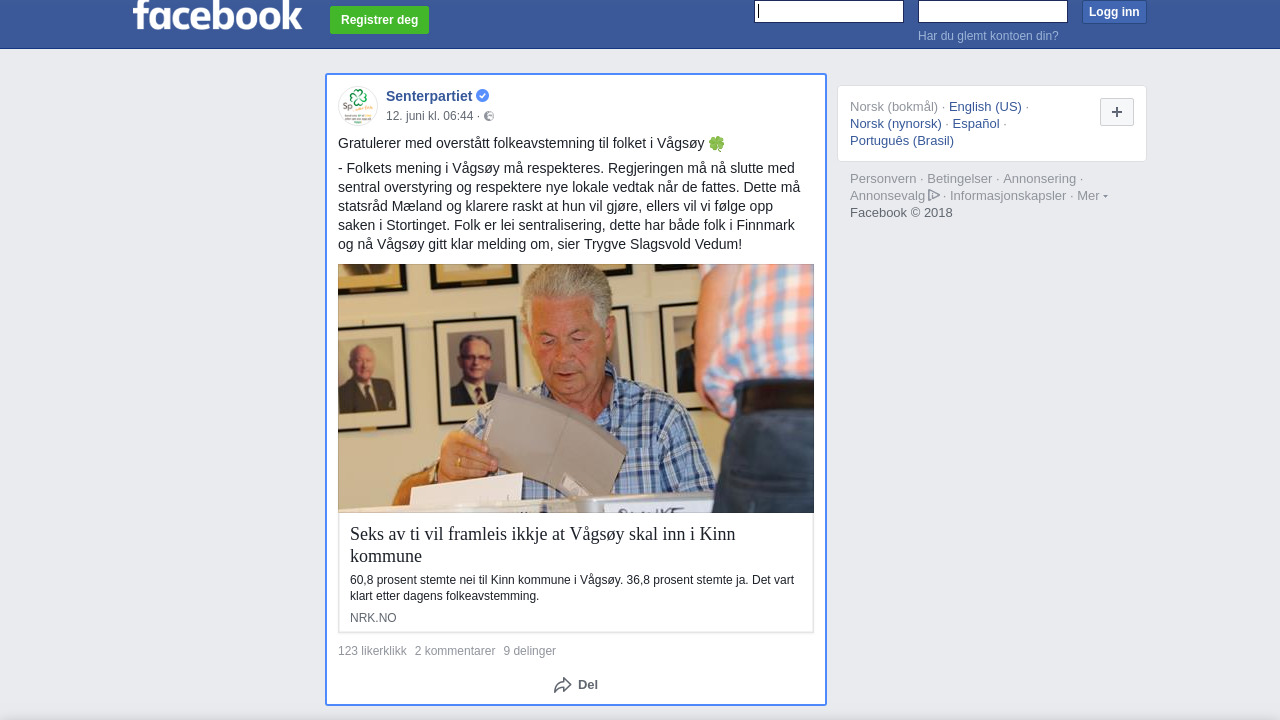Click the Logg inn button
The height and width of the screenshot is (720, 1280).
coord(1114,12)
